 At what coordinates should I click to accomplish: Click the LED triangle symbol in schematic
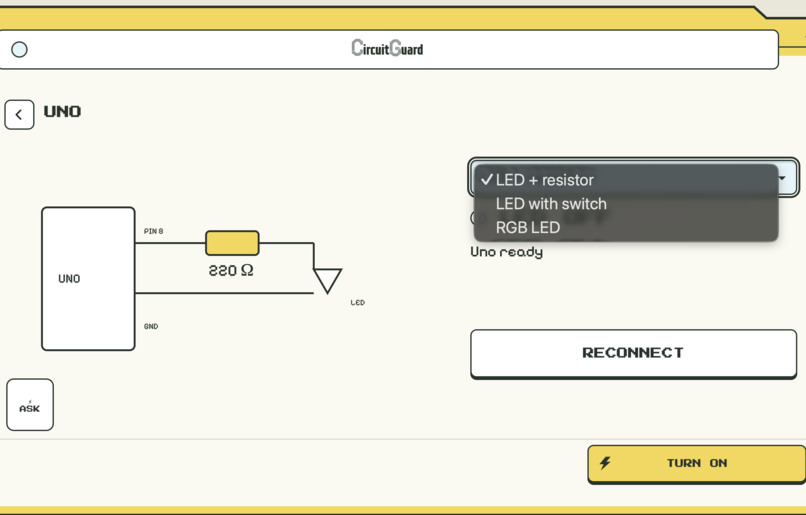point(327,281)
